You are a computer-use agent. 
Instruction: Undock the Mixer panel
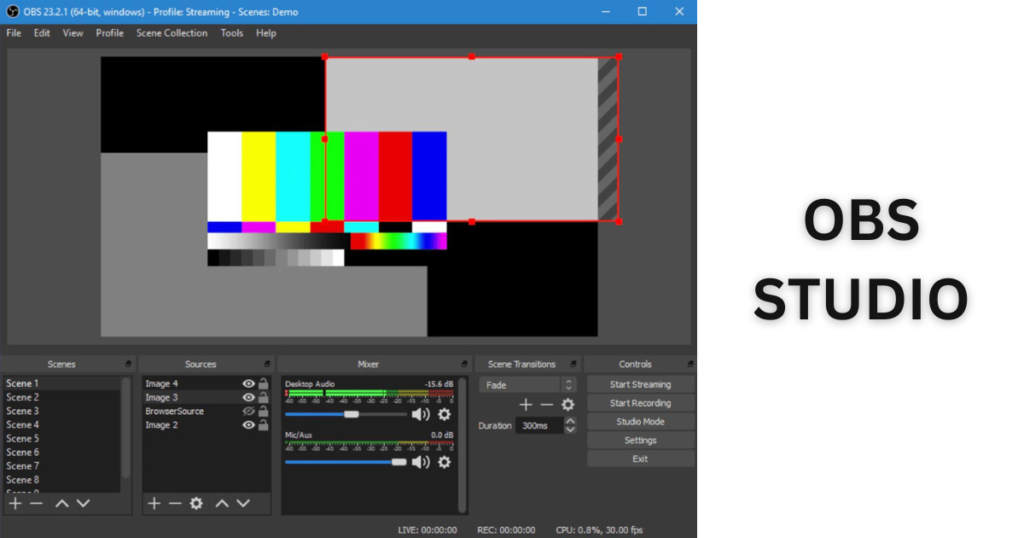point(464,364)
